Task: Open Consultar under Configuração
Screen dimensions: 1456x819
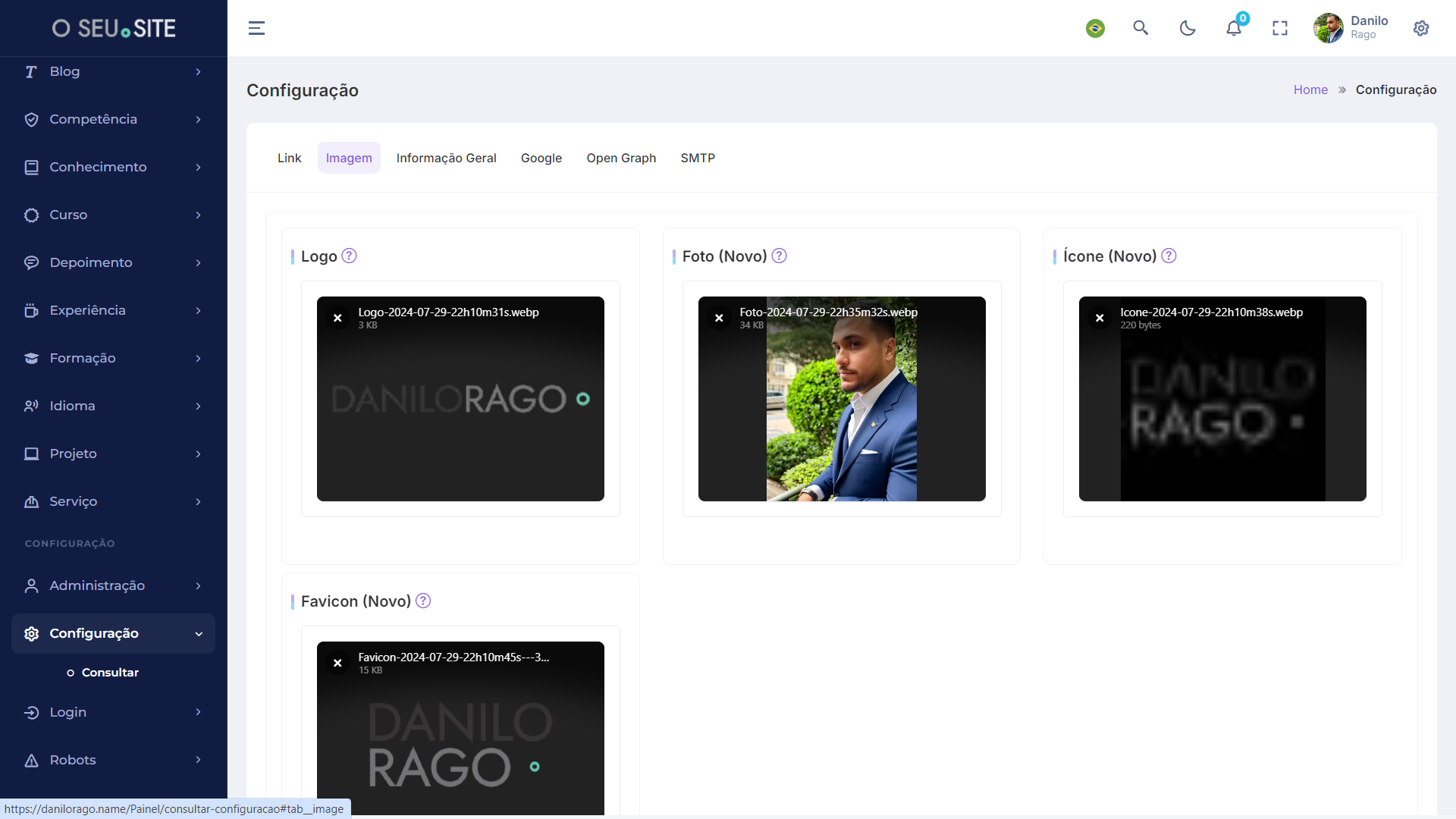Action: 110,673
